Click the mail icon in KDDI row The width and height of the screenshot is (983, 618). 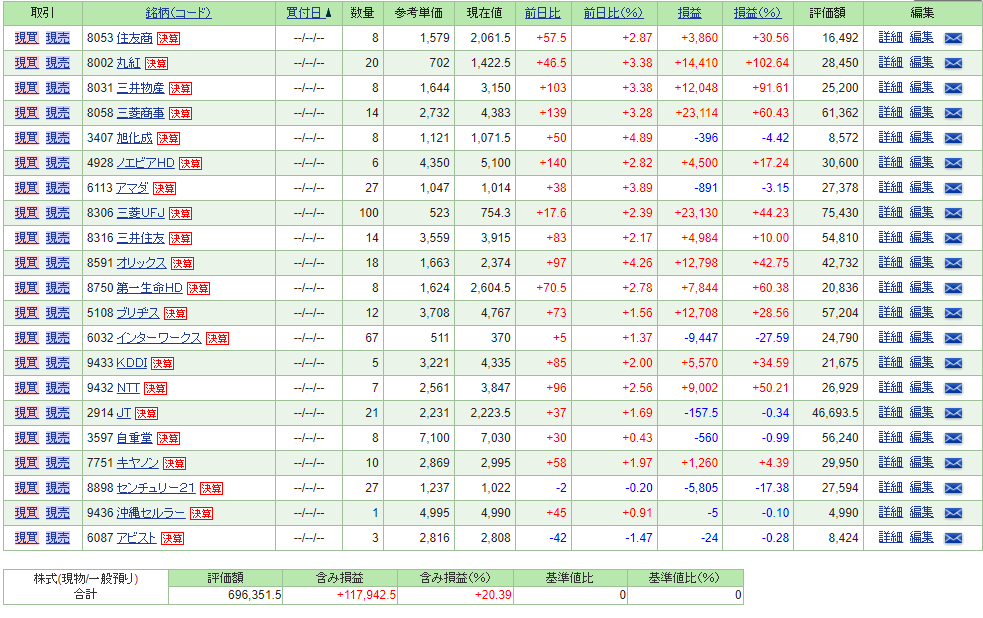tap(953, 364)
